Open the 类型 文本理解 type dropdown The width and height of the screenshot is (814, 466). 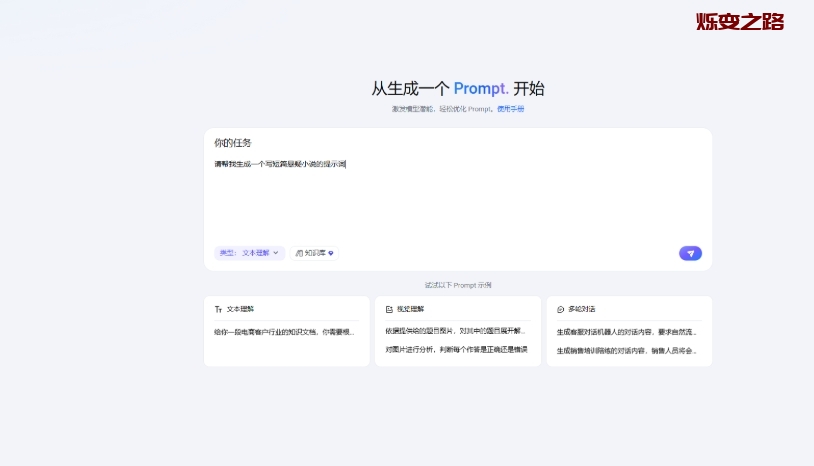(250, 253)
